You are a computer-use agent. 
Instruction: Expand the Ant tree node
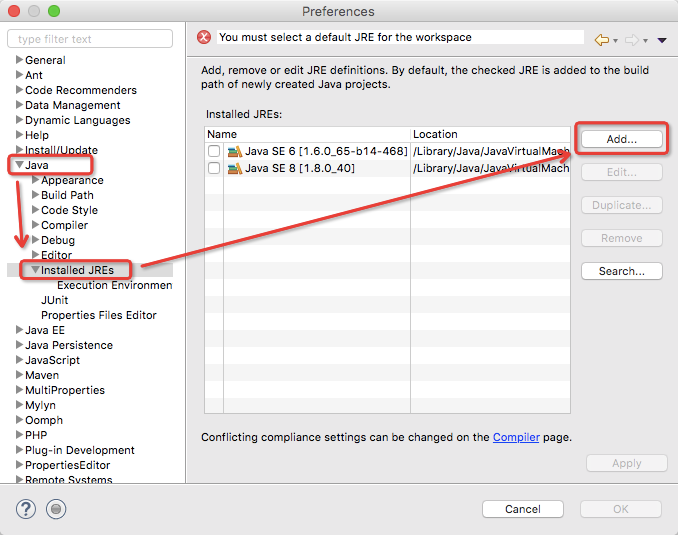point(19,74)
